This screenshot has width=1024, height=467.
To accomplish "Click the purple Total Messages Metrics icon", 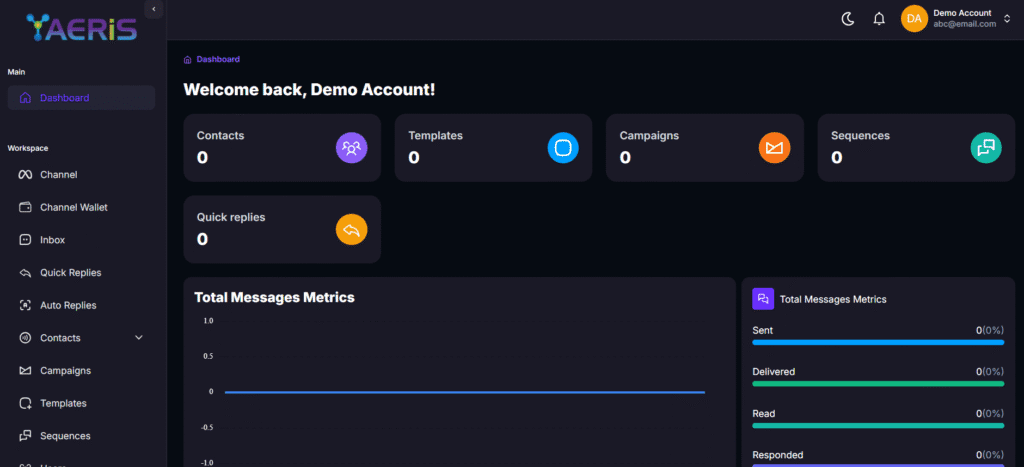I will (763, 298).
